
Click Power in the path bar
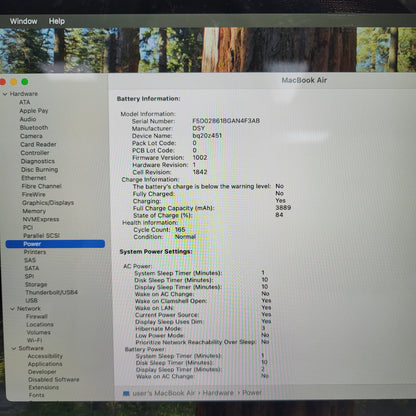[252, 392]
